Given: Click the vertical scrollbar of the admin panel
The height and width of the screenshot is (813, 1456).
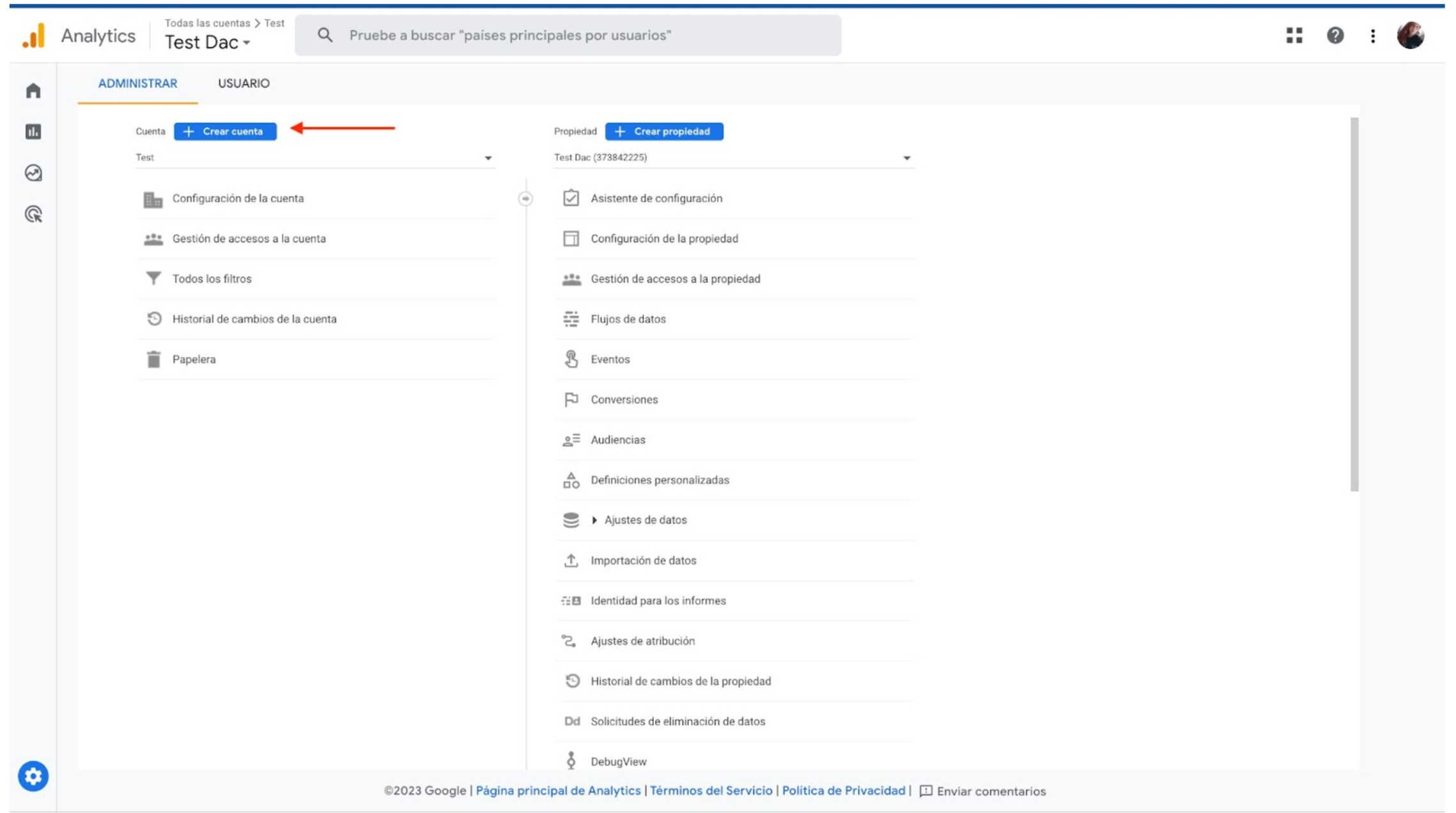Looking at the screenshot, I should click(x=1354, y=304).
